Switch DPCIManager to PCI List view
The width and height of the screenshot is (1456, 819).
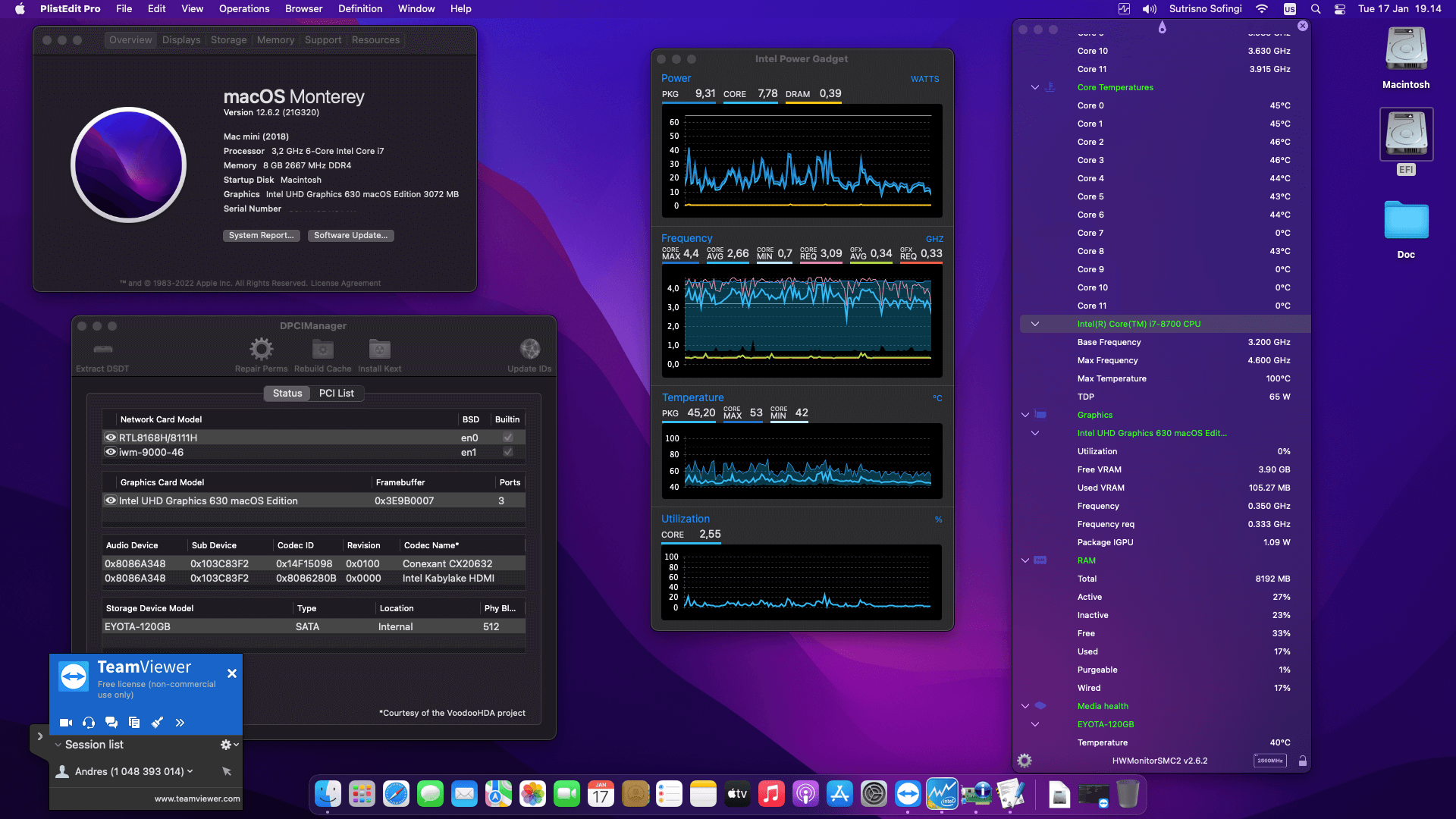337,394
